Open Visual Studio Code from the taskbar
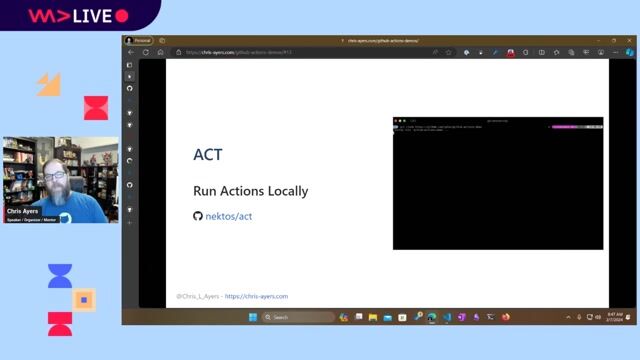Image resolution: width=640 pixels, height=360 pixels. 447,317
